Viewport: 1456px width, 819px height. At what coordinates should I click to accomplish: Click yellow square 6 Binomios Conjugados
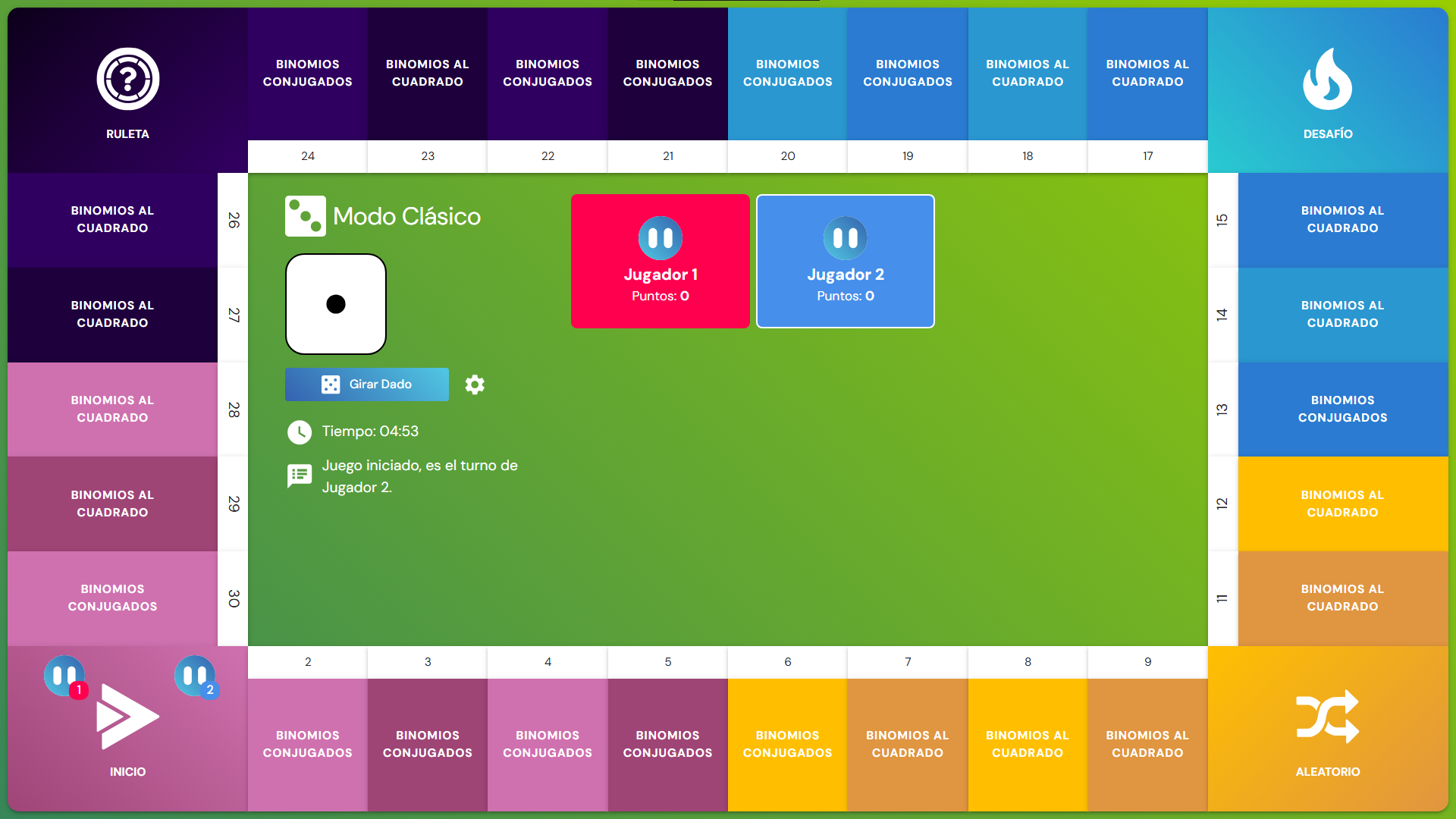[x=787, y=743]
